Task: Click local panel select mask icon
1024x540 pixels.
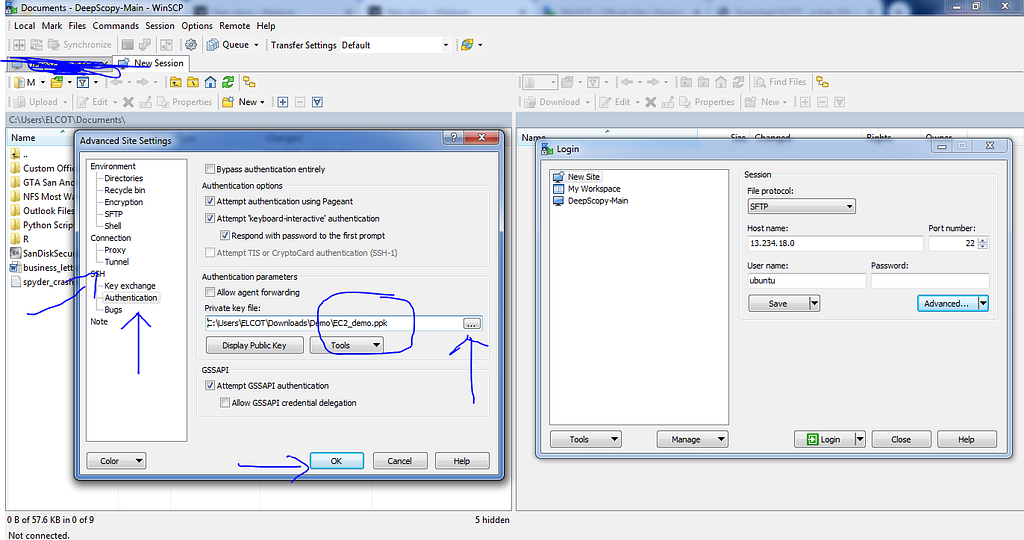Action: [x=317, y=102]
